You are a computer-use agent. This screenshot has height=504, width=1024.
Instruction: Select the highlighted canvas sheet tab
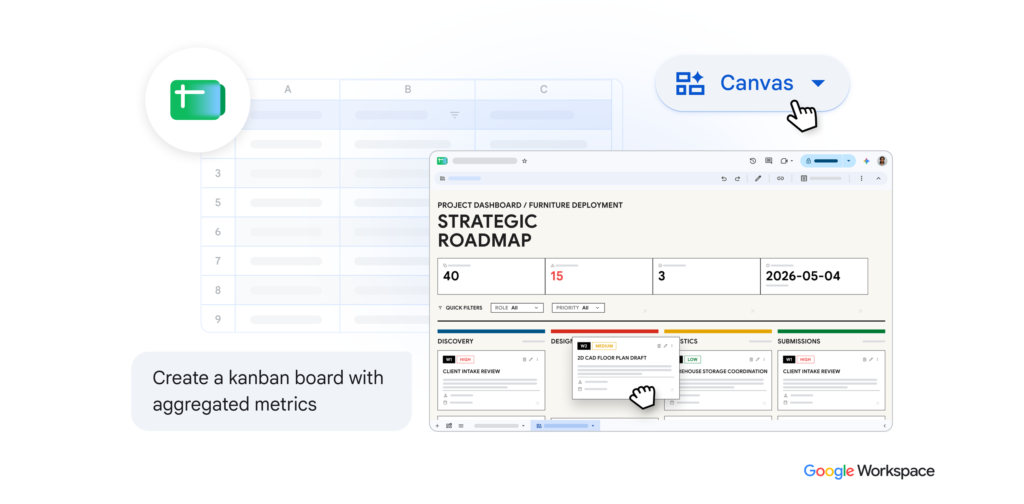[565, 426]
